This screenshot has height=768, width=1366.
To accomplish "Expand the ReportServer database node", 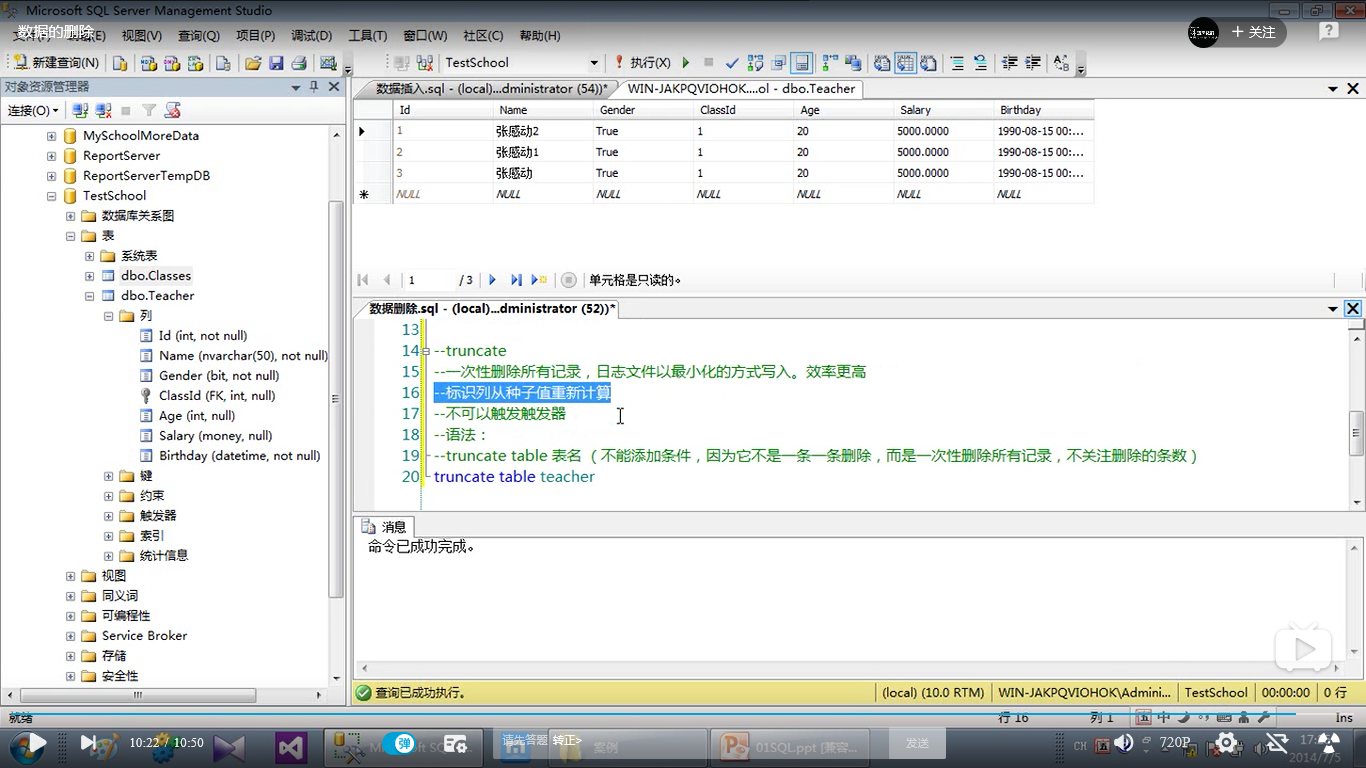I will [51, 156].
